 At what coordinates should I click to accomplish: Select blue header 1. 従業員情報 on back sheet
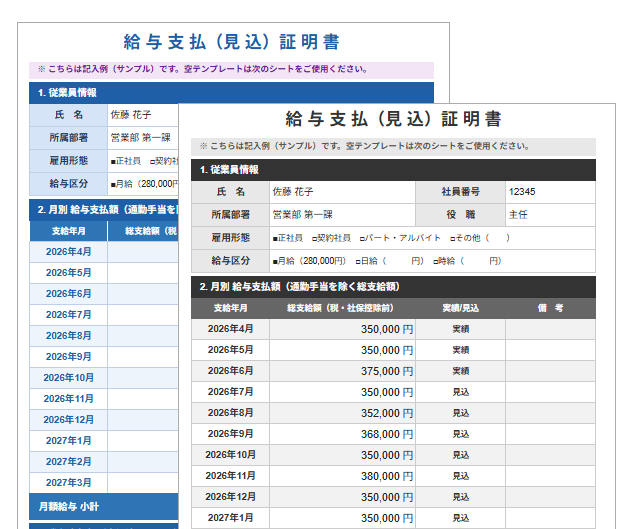(231, 93)
